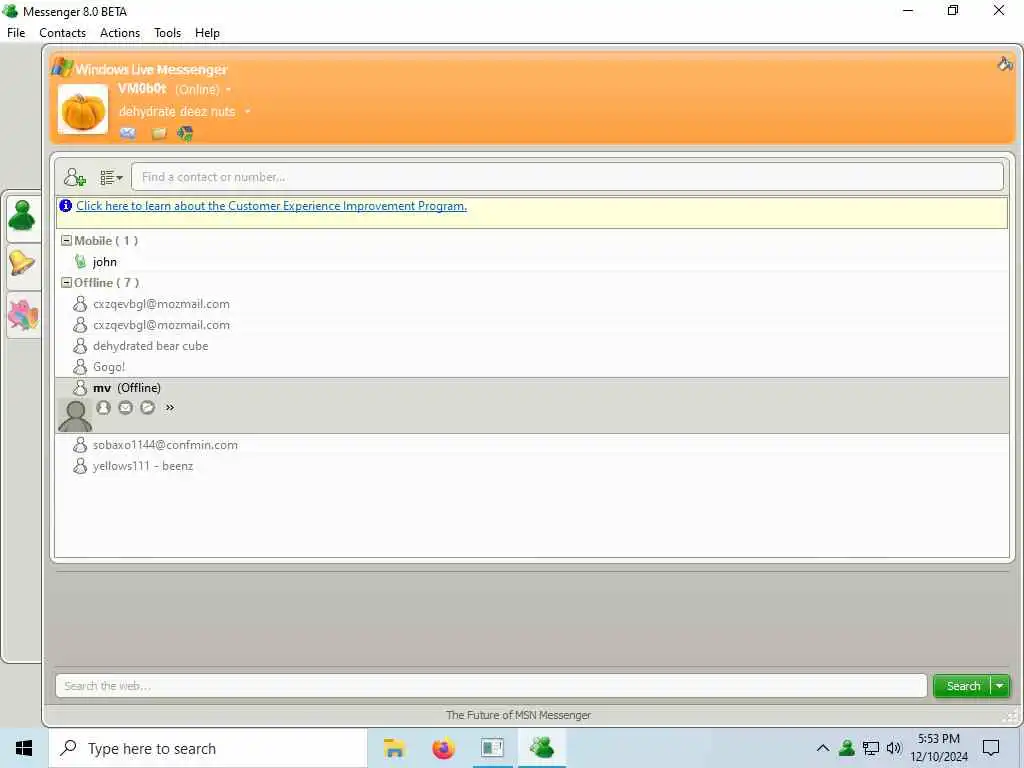The image size is (1024, 768).
Task: Open the Help menu
Action: (x=208, y=33)
